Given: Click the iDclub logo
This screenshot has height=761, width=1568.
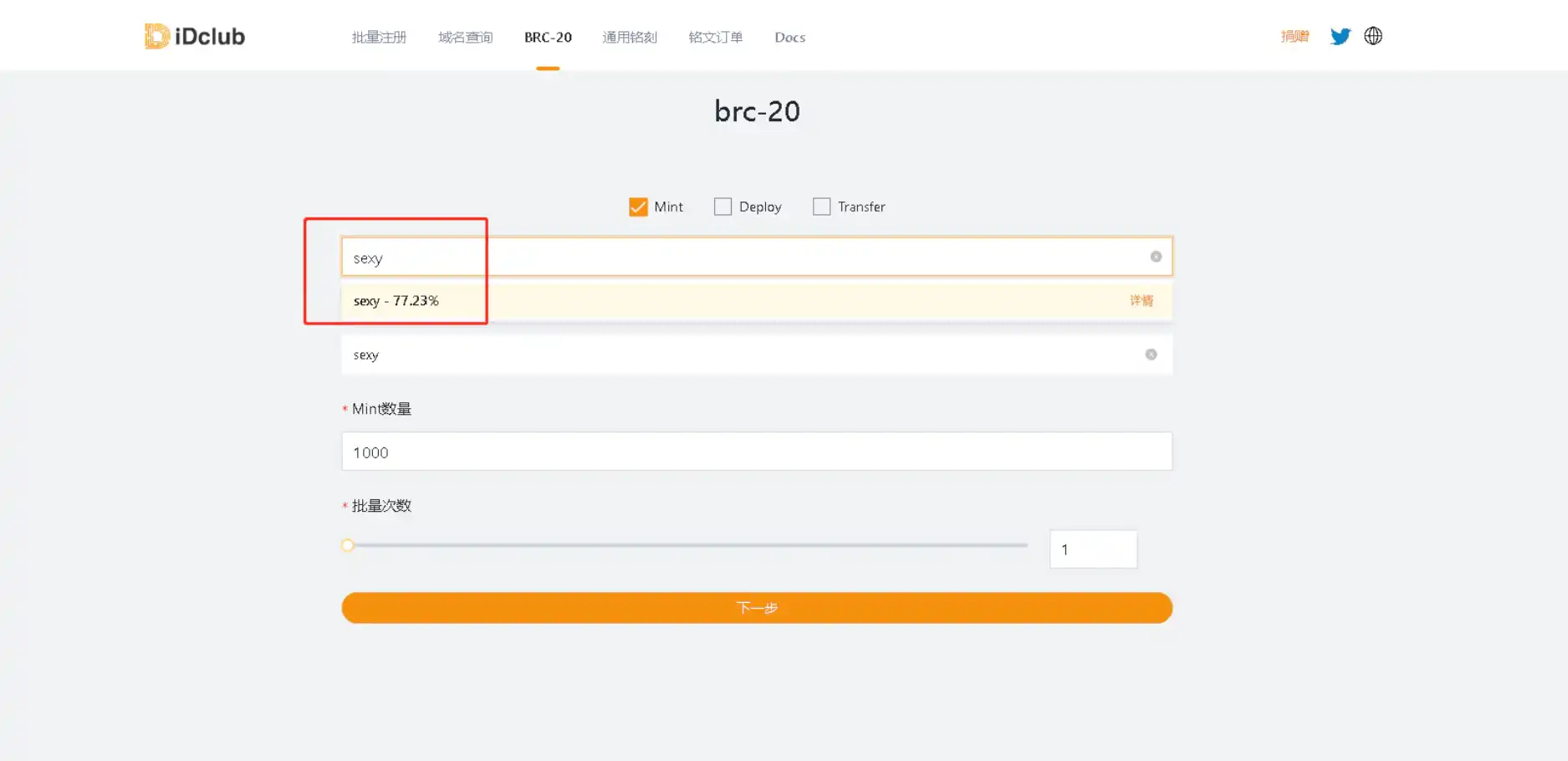Looking at the screenshot, I should (195, 36).
